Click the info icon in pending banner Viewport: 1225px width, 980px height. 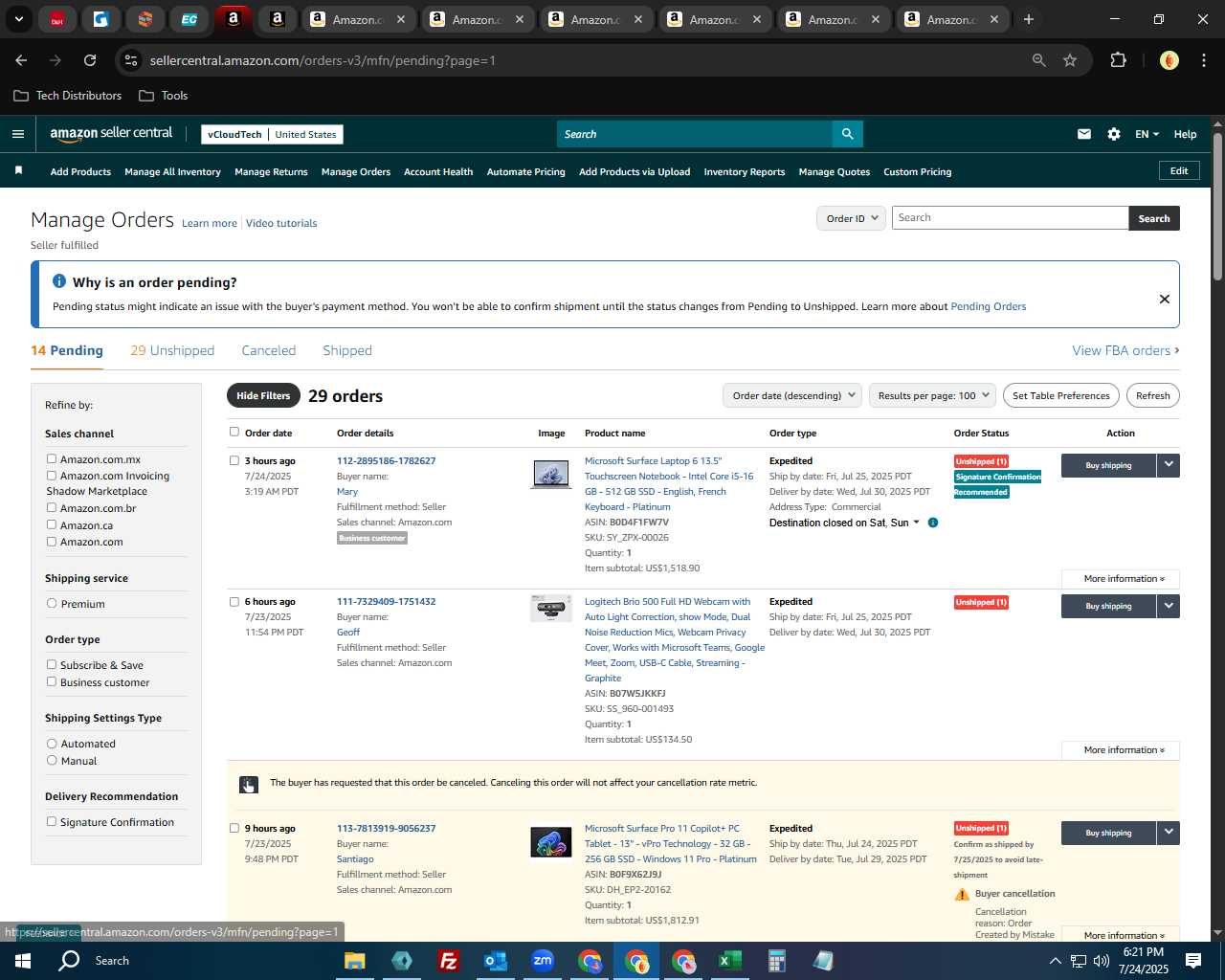tap(59, 281)
